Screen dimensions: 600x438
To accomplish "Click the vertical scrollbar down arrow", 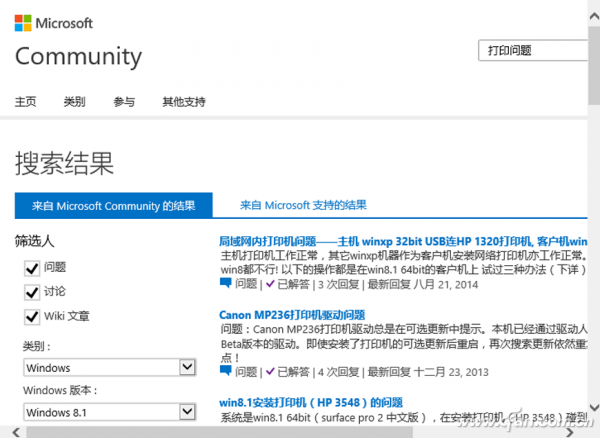I will coord(594,407).
